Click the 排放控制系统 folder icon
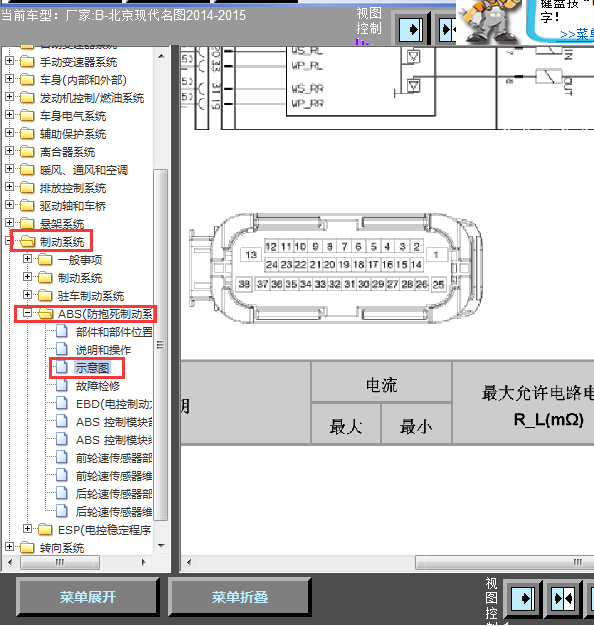 tap(27, 187)
